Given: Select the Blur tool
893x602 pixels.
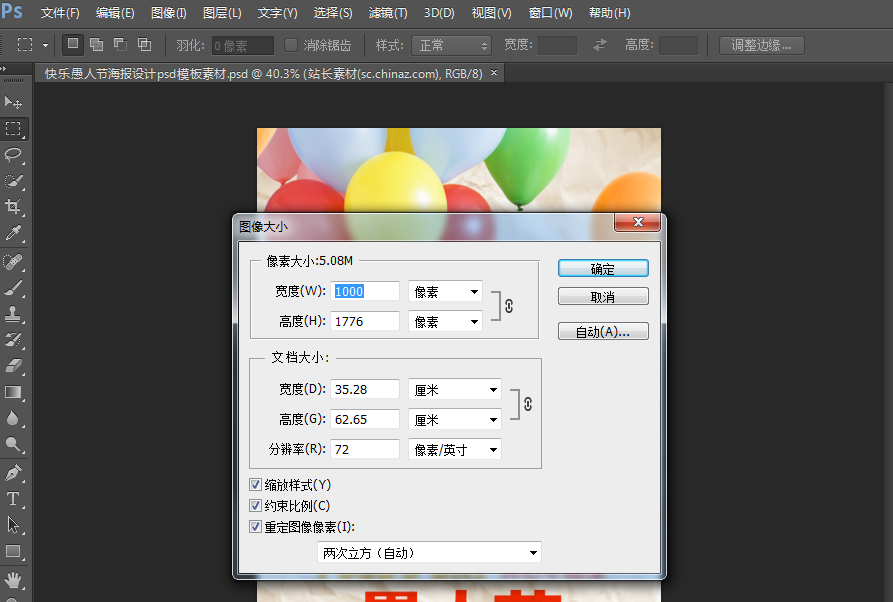Looking at the screenshot, I should point(13,418).
